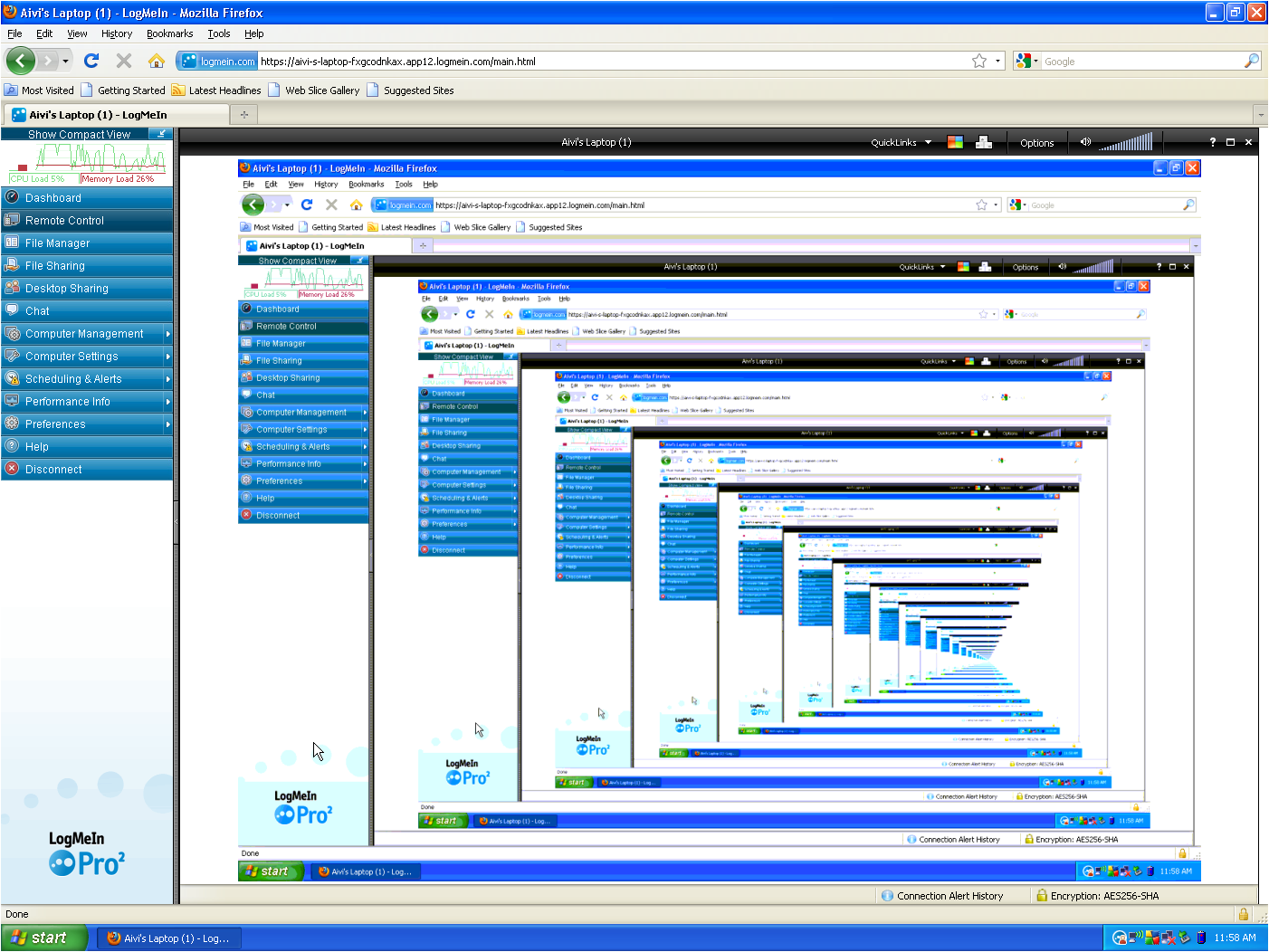Click the magnifier in the outermost Google search box
This screenshot has width=1269, height=952.
(x=1252, y=61)
